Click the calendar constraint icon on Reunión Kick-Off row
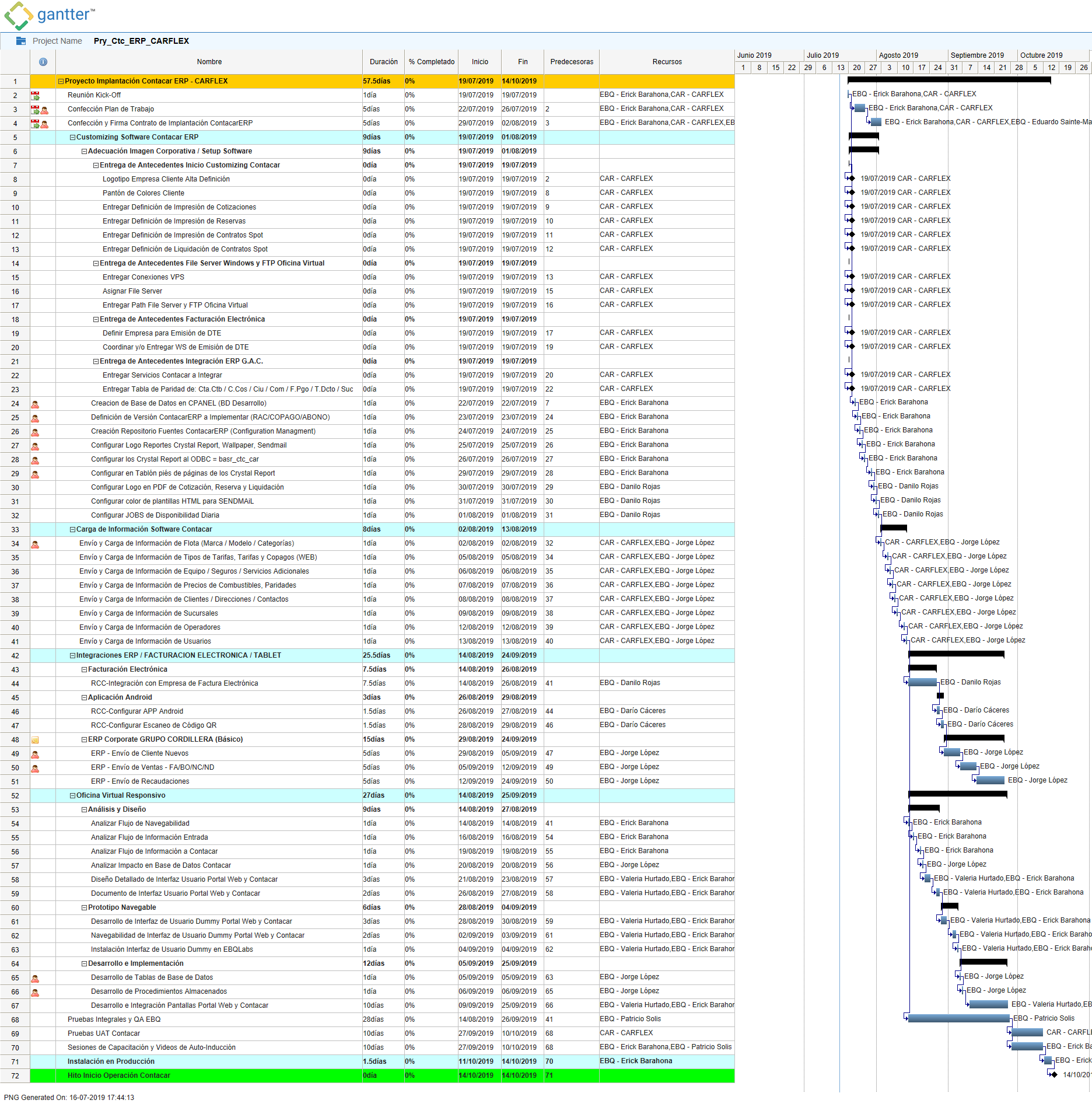 pos(35,96)
